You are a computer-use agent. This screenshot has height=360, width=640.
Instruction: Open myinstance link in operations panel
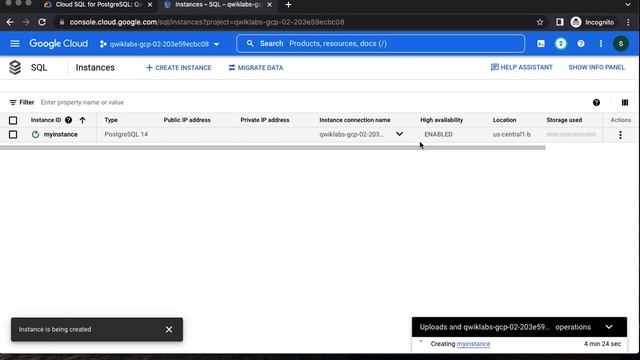pyautogui.click(x=473, y=344)
